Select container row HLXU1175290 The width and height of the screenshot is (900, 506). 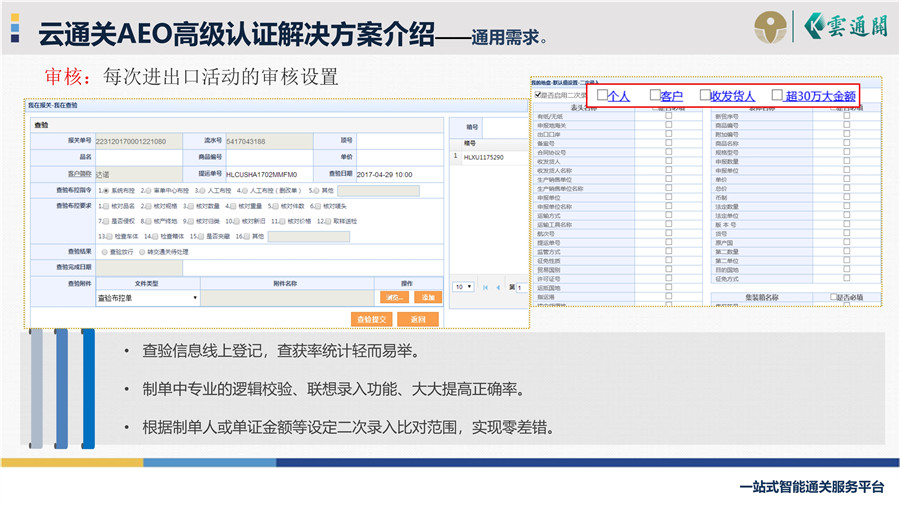tap(489, 157)
